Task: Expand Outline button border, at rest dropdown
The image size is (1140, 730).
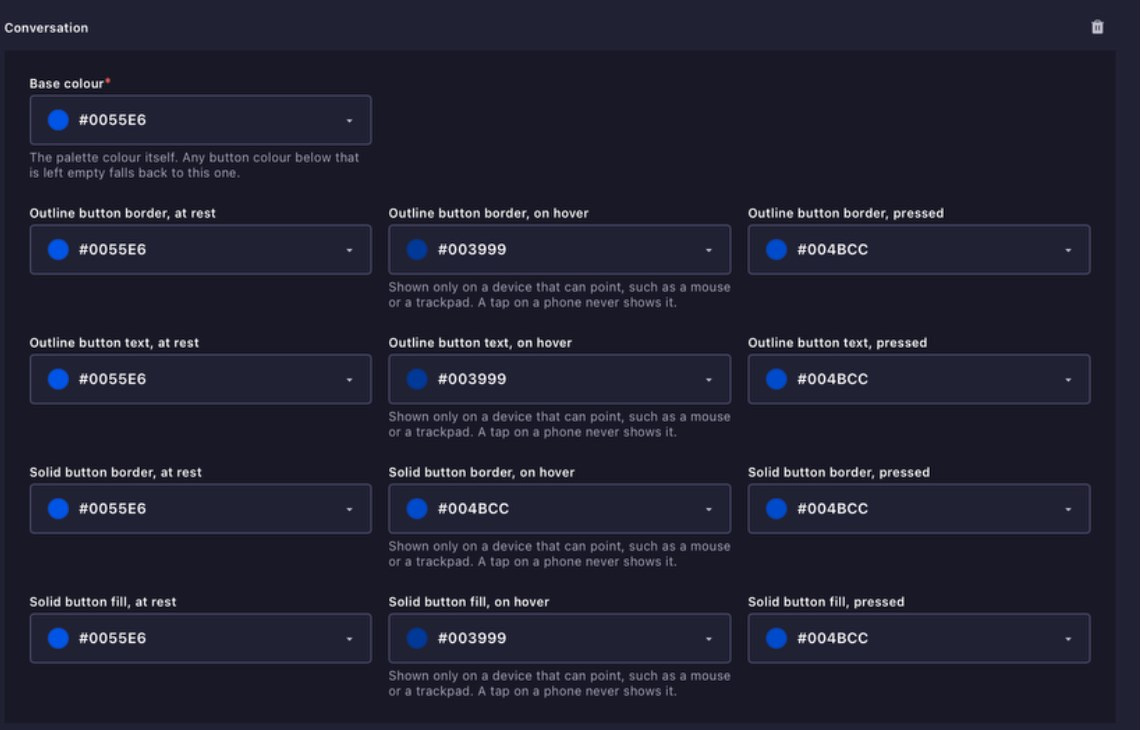Action: pyautogui.click(x=349, y=250)
